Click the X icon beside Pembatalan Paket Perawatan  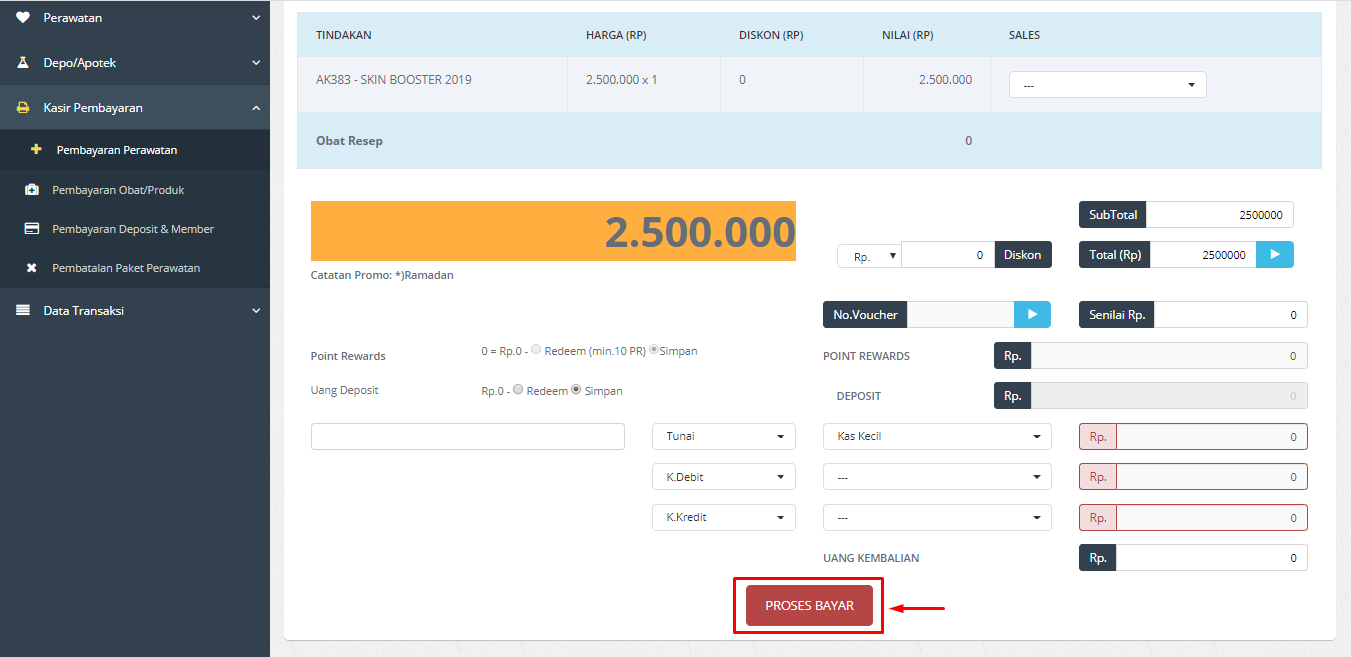[31, 268]
